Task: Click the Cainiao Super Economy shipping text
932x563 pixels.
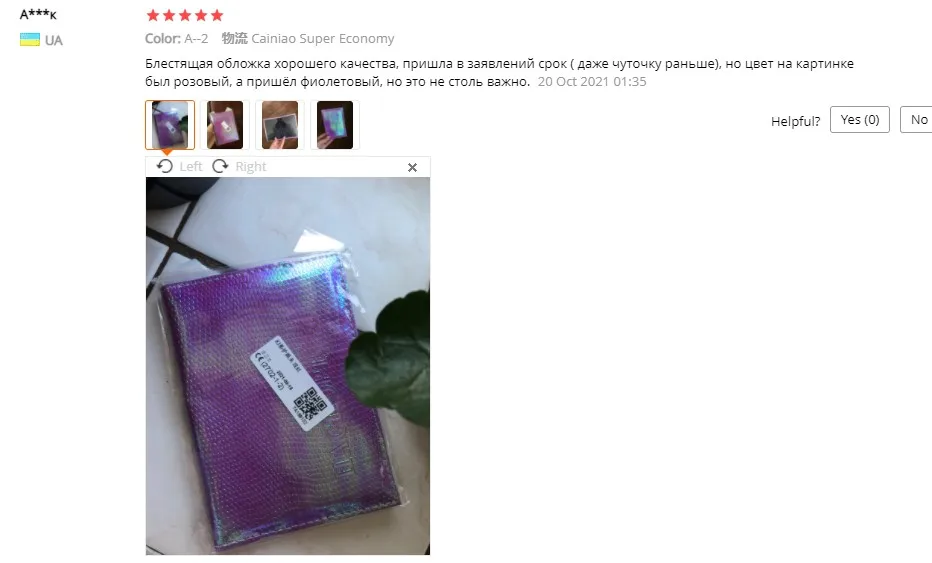Action: 323,39
